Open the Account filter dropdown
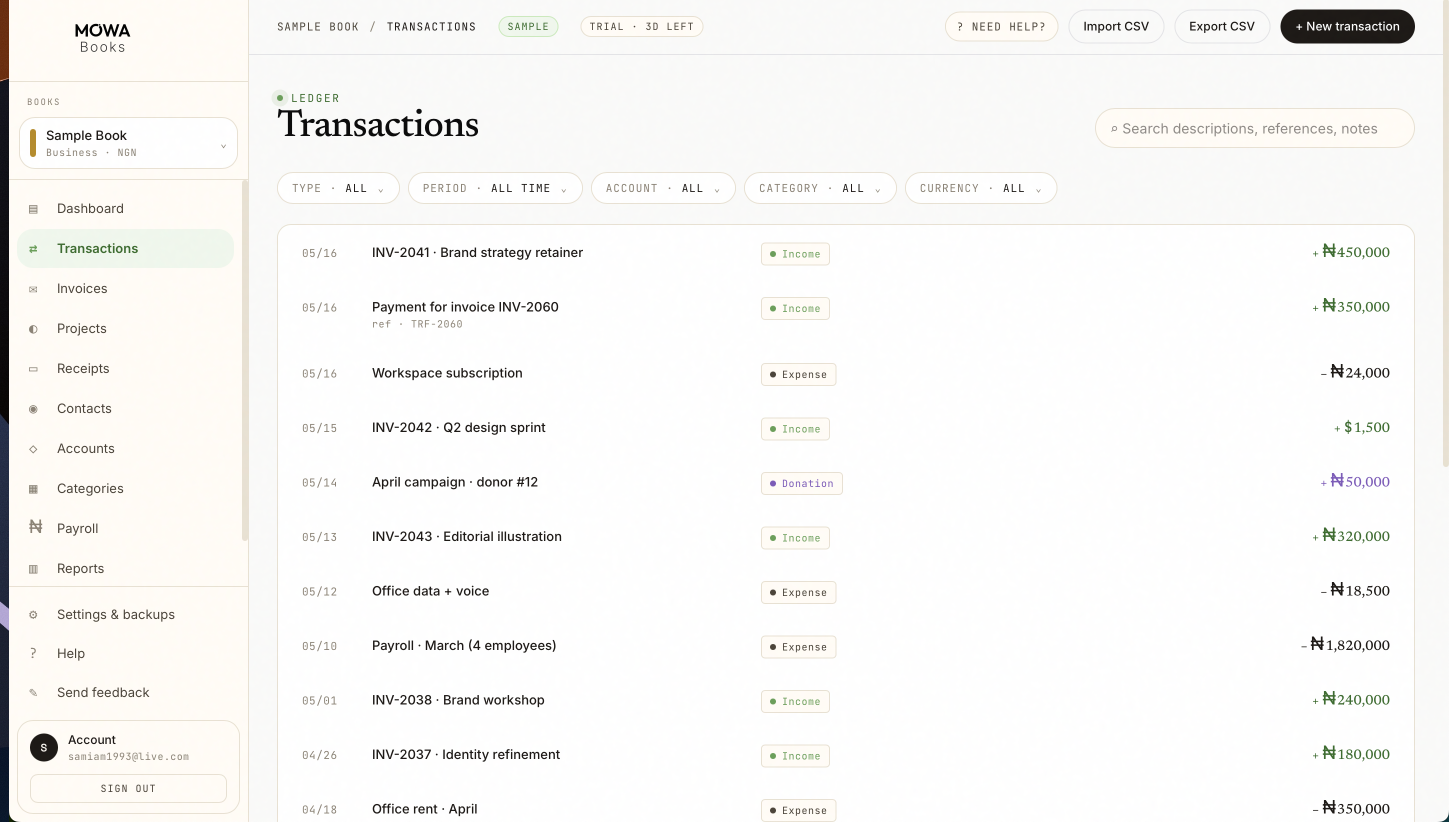 (x=663, y=188)
